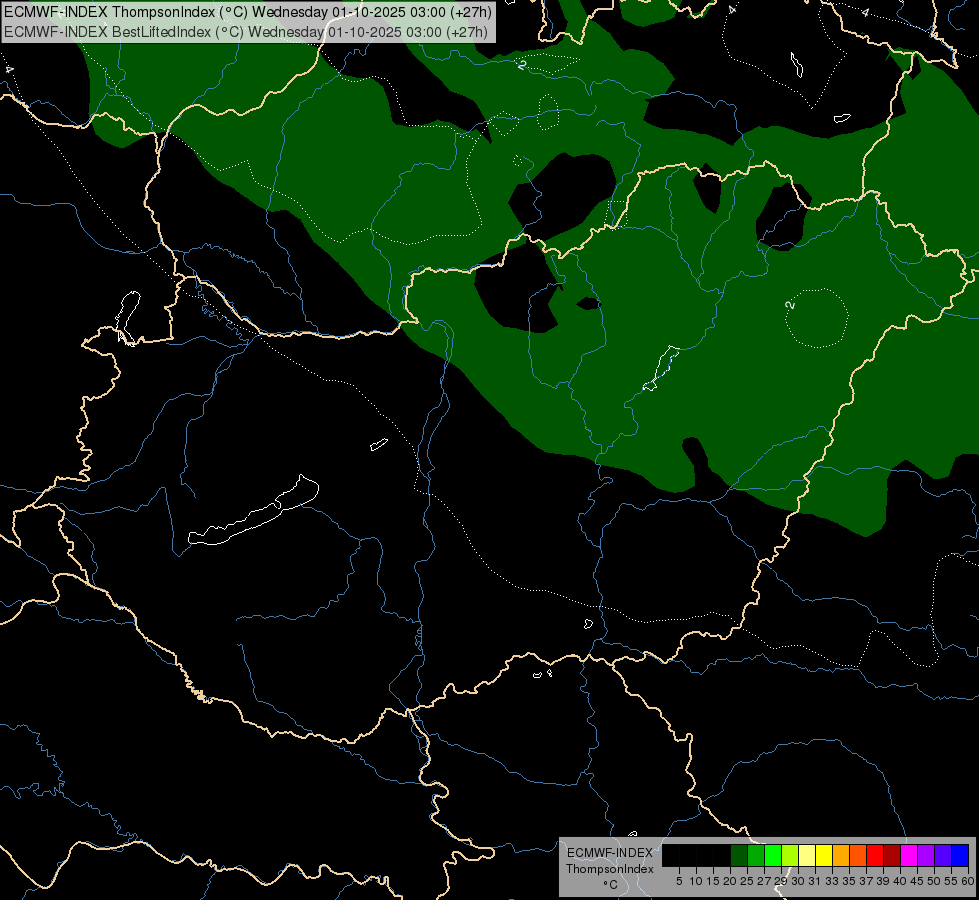Viewport: 979px width, 900px height.
Task: Click the legend tick value "25"
Action: (747, 881)
